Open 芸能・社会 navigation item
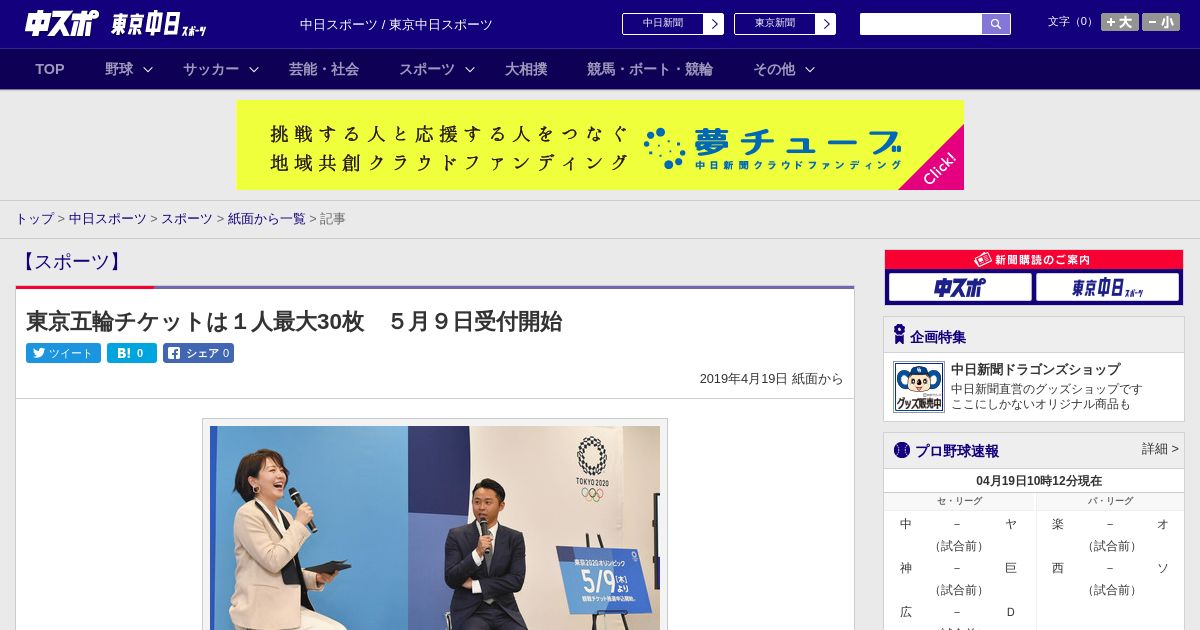The image size is (1200, 630). click(324, 69)
